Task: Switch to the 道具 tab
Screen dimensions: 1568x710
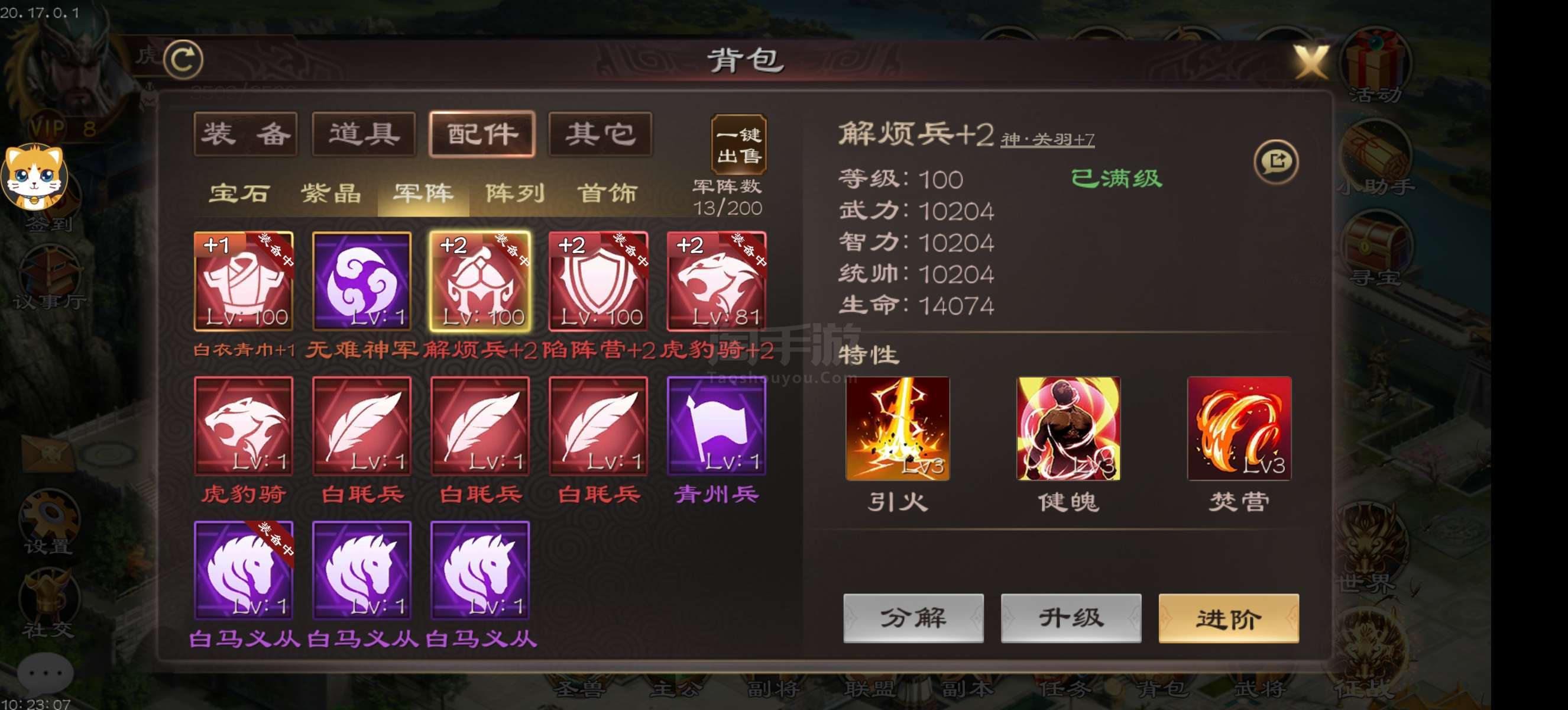Action: coord(364,134)
